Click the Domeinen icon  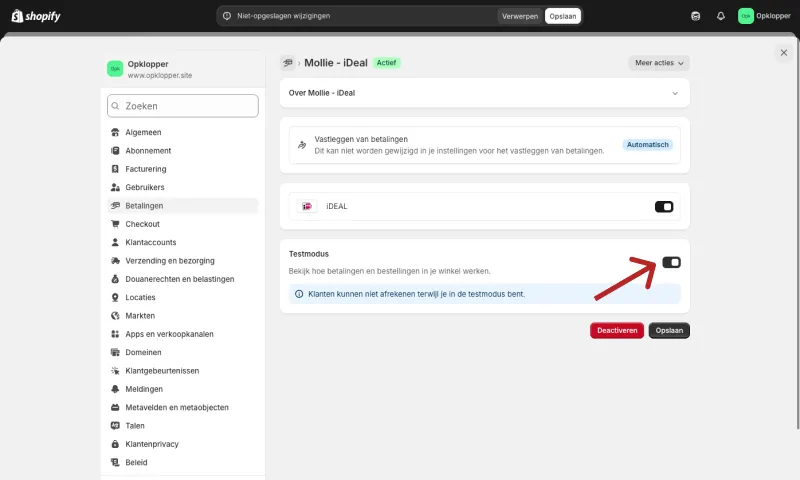click(115, 352)
